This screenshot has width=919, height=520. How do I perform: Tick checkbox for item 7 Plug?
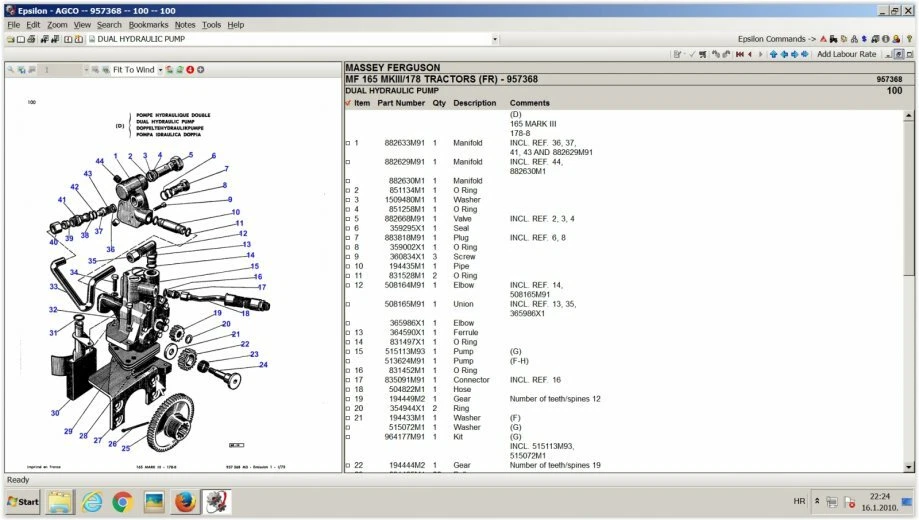tap(348, 238)
